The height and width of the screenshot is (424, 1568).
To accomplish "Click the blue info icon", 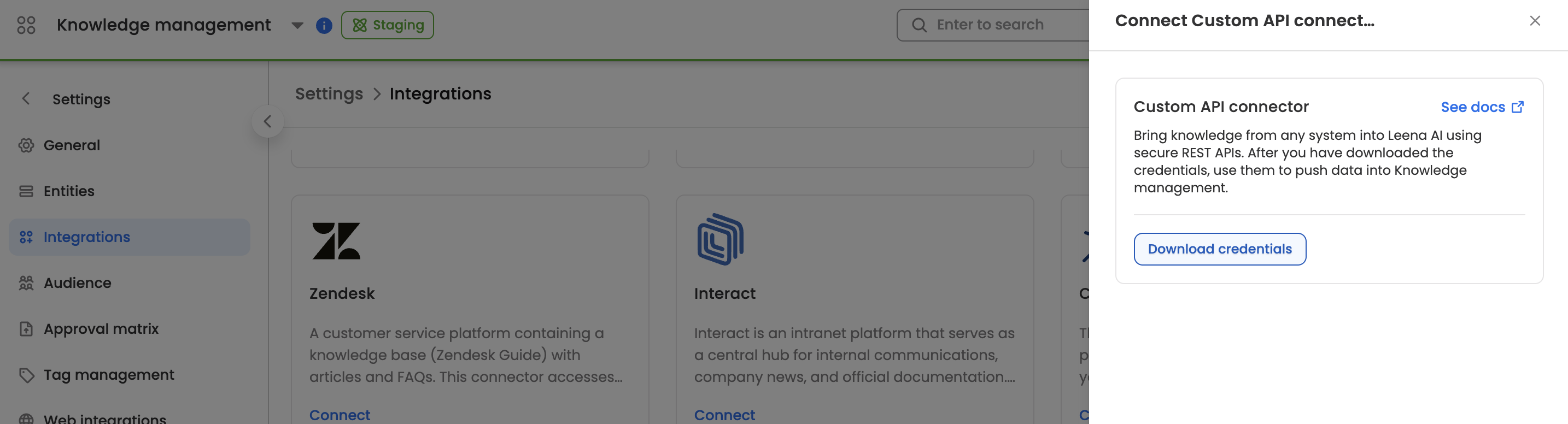I will (x=324, y=26).
